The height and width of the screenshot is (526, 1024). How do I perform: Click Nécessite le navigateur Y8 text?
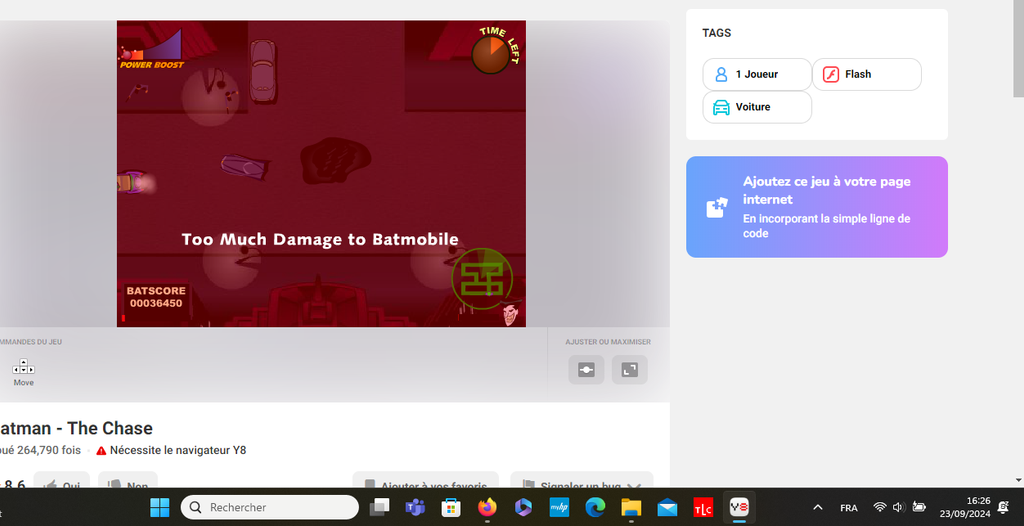click(178, 450)
